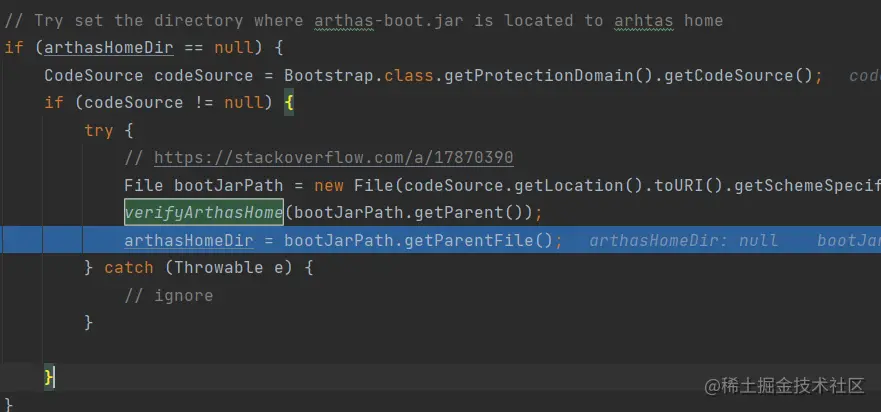Click arthasHomeDir on the highlighted assignment line

coord(189,240)
